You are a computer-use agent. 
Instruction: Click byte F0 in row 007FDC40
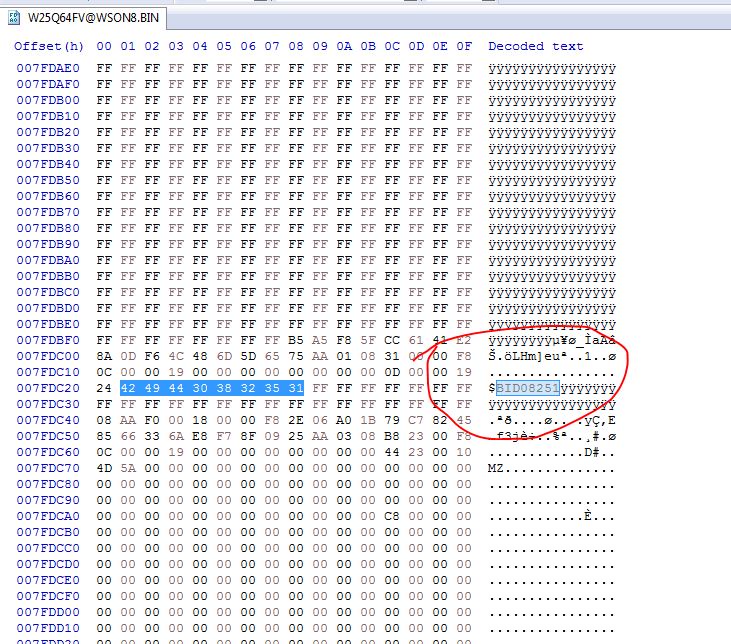(x=152, y=420)
